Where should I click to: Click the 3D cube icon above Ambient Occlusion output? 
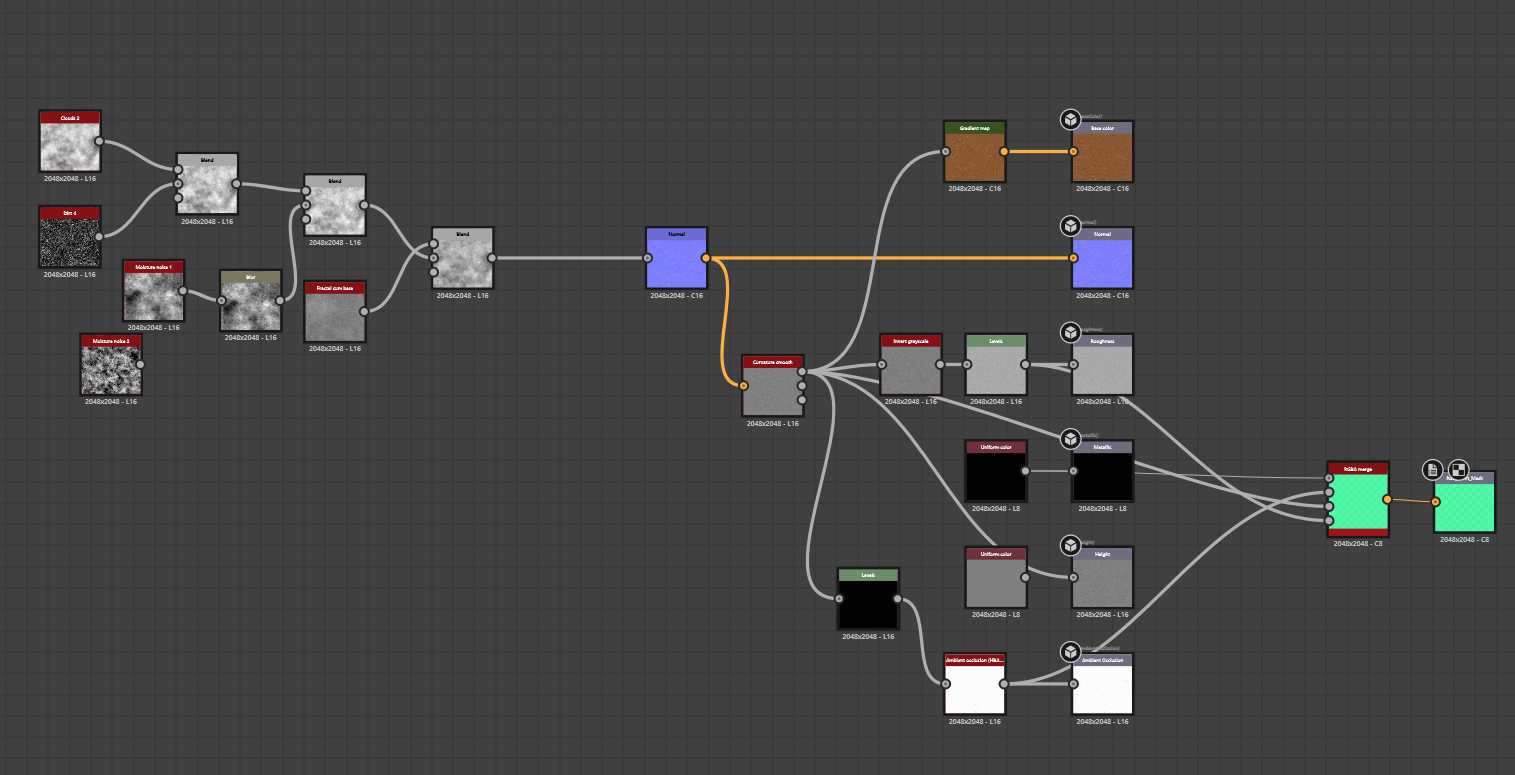(1070, 652)
